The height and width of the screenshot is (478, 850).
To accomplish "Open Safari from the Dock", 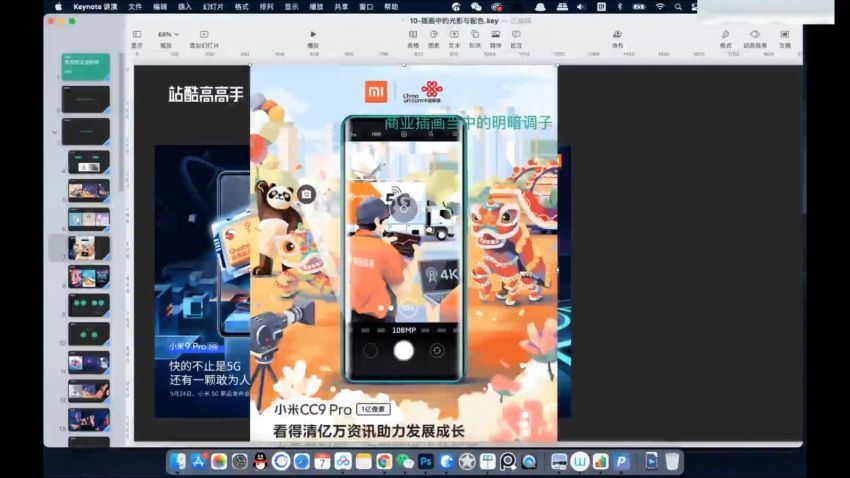I will (x=301, y=461).
